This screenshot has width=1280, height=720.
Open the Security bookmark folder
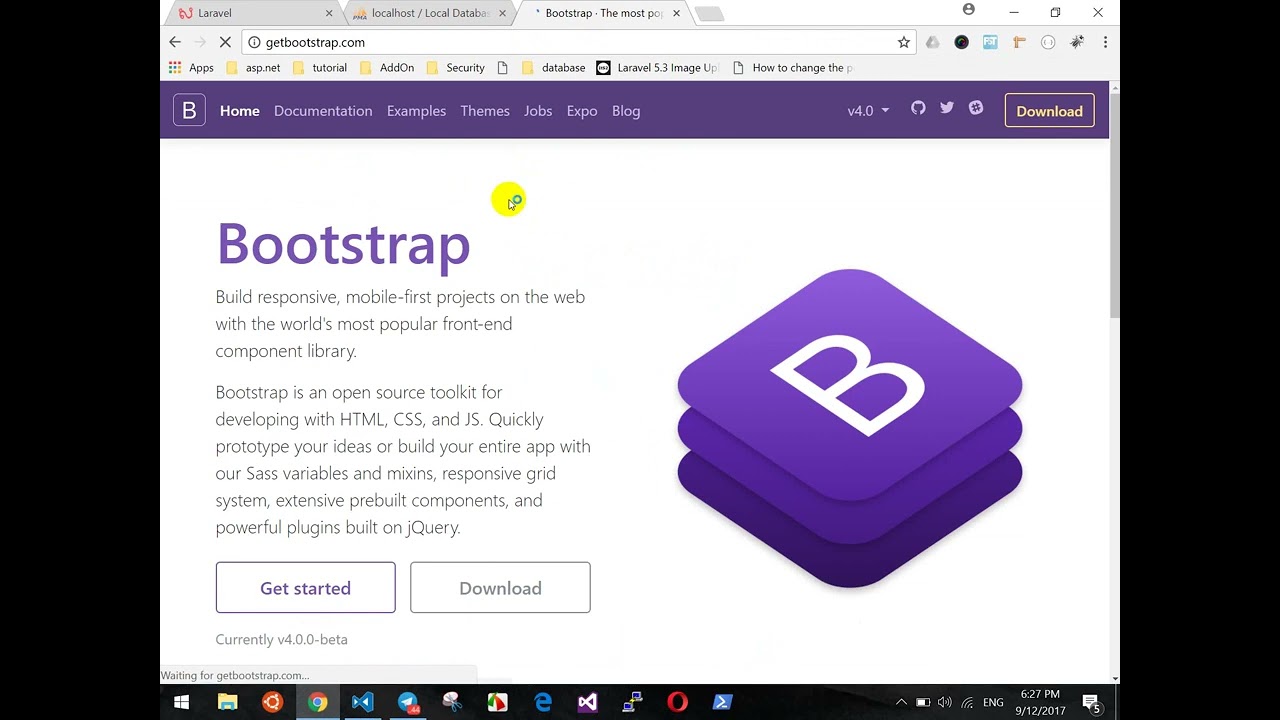[x=456, y=68]
